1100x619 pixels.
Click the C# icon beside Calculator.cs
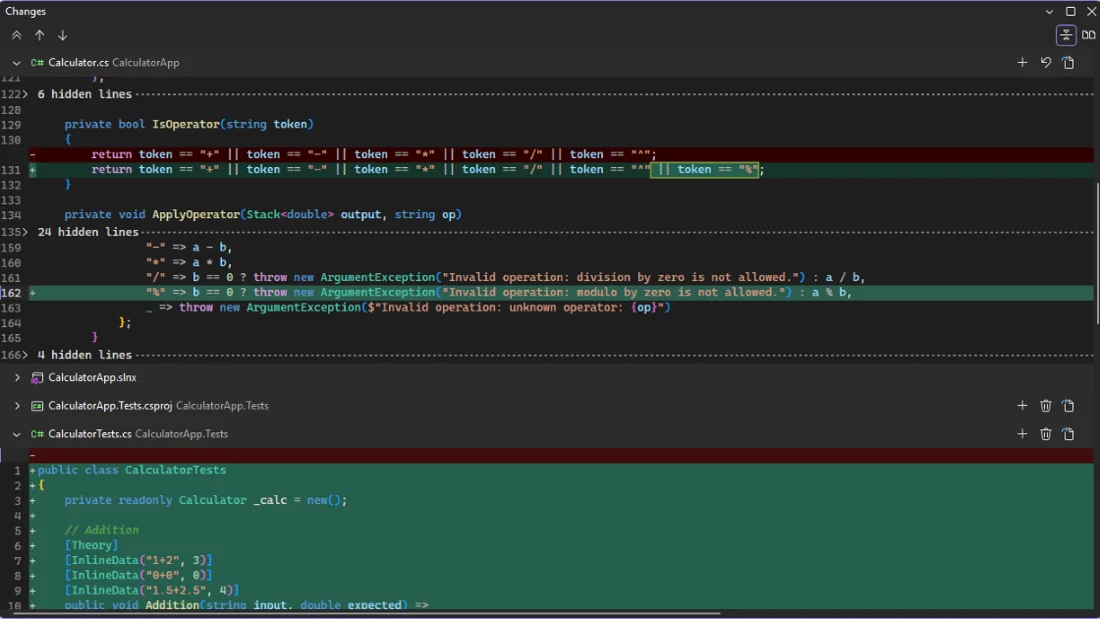pos(37,62)
